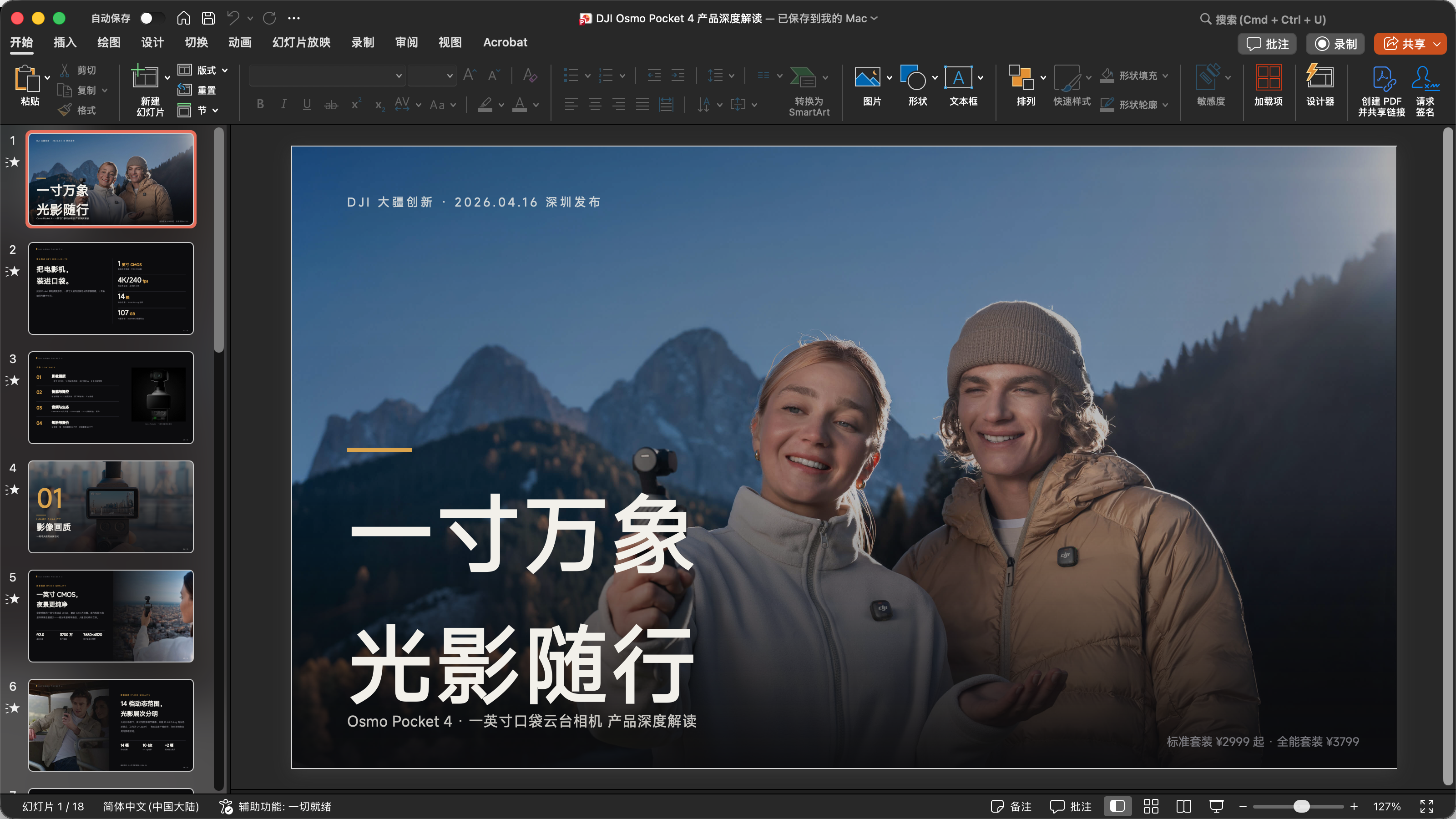1456x819 pixels.
Task: Select slide 2 thumbnail 把电影机
Action: (111, 288)
